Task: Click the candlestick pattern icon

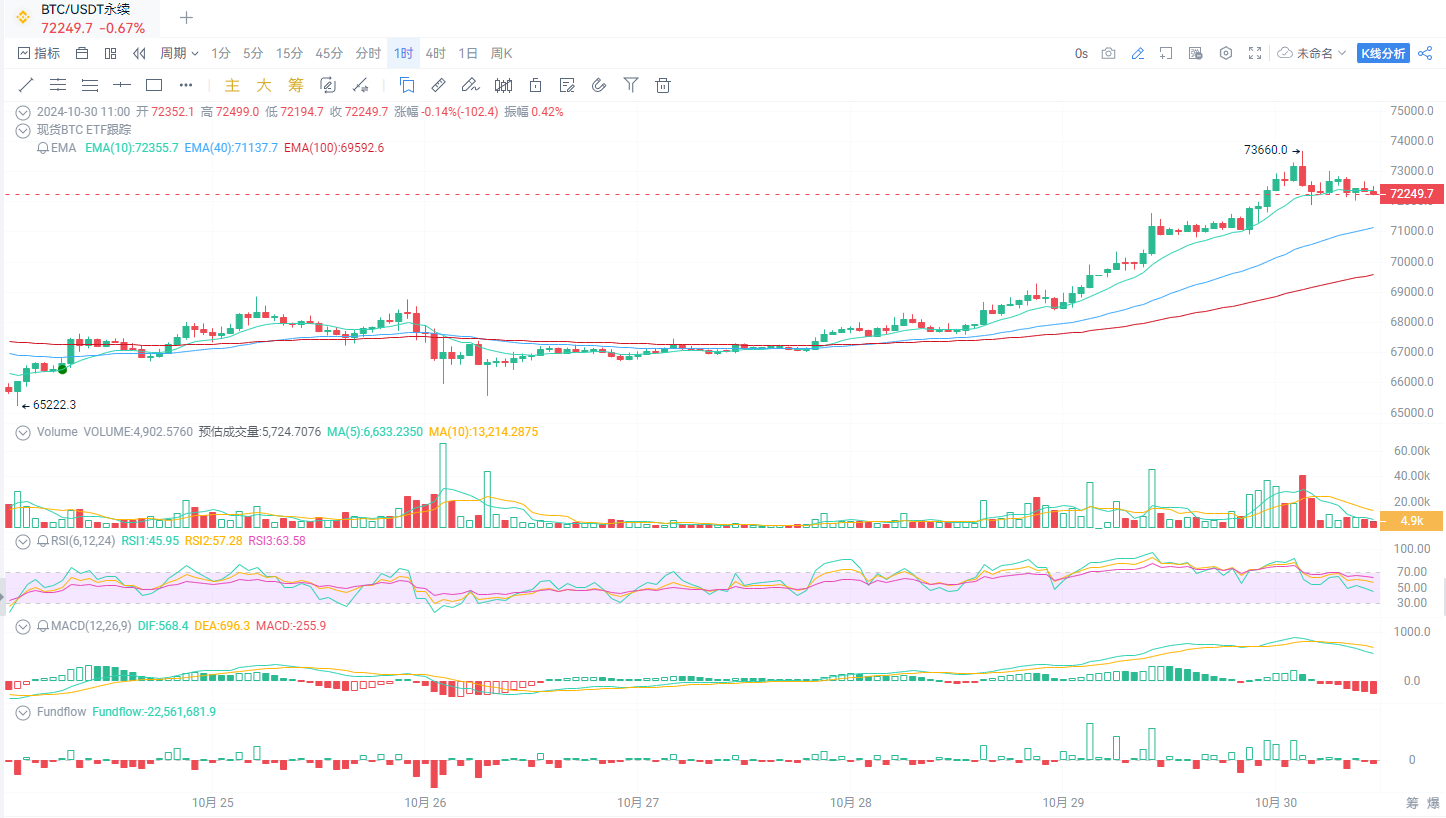Action: tap(503, 85)
